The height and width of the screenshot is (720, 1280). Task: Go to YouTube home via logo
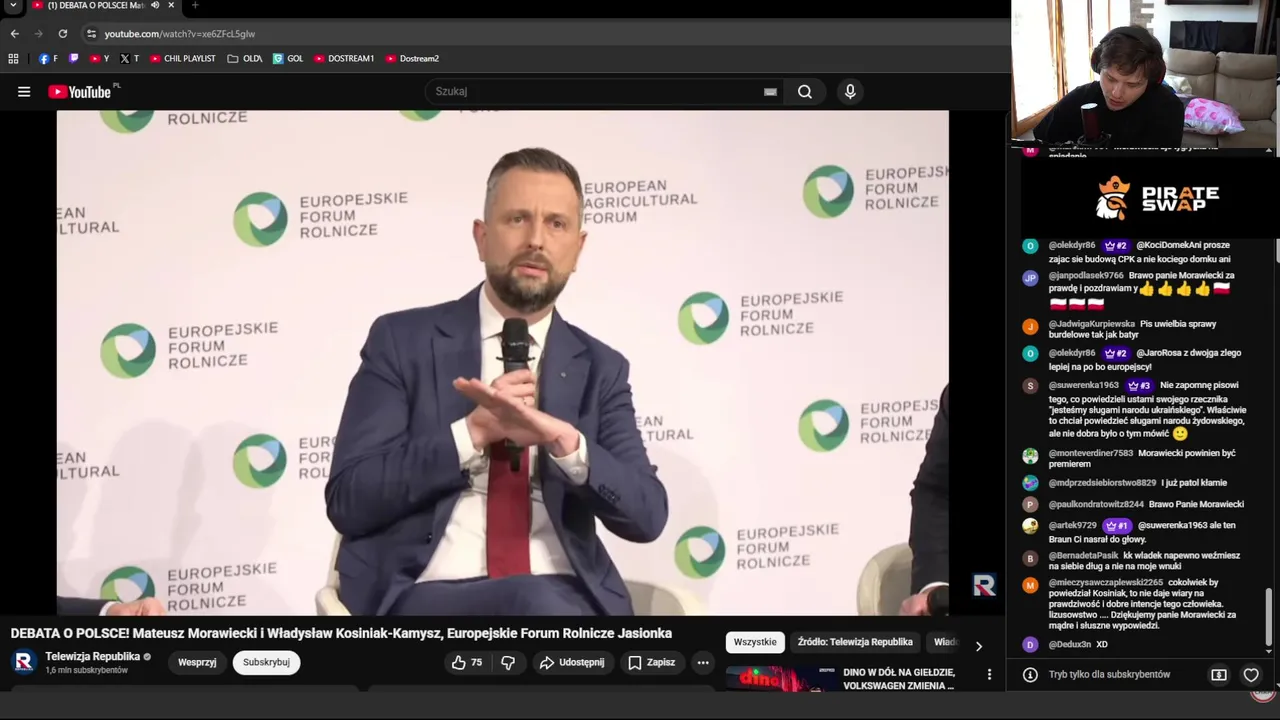82,92
